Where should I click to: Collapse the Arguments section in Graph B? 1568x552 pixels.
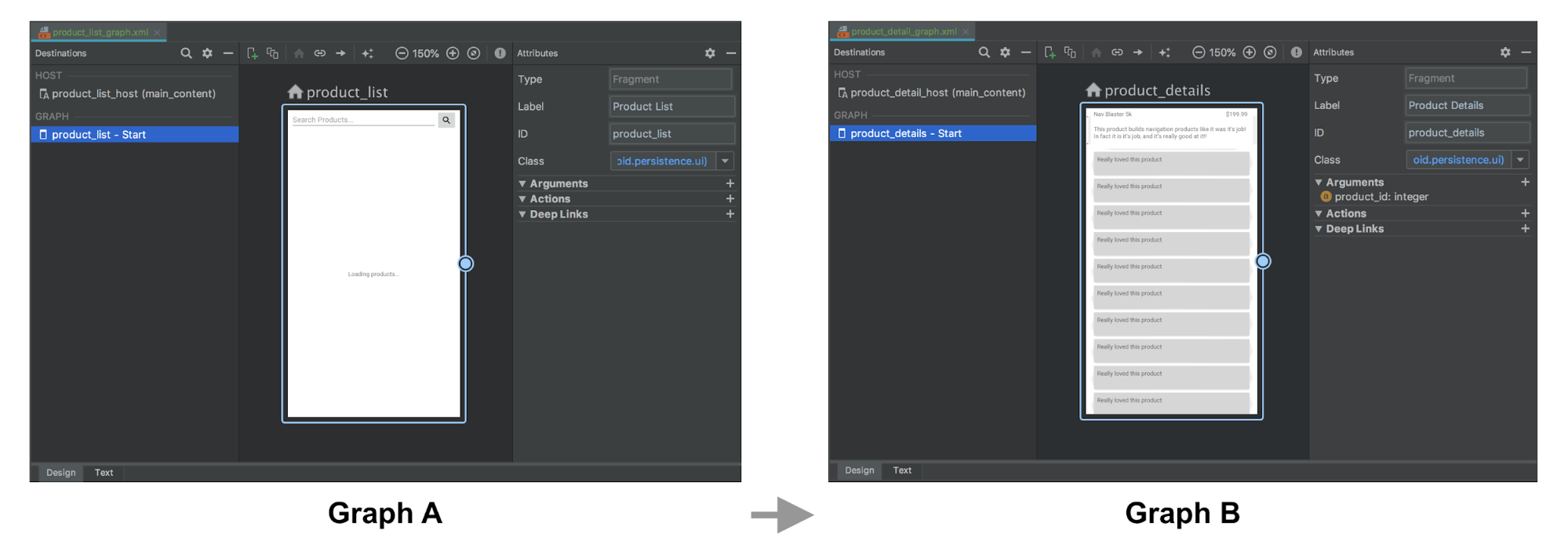click(x=1319, y=182)
